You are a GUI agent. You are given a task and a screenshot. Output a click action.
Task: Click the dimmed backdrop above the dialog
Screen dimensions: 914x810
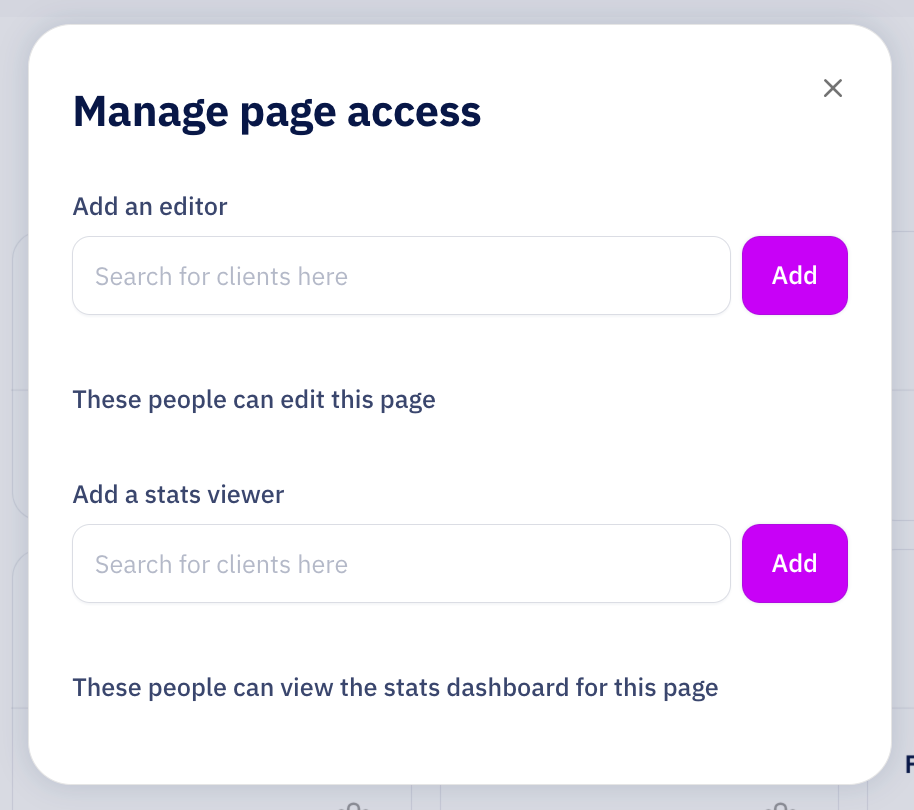coord(457,11)
